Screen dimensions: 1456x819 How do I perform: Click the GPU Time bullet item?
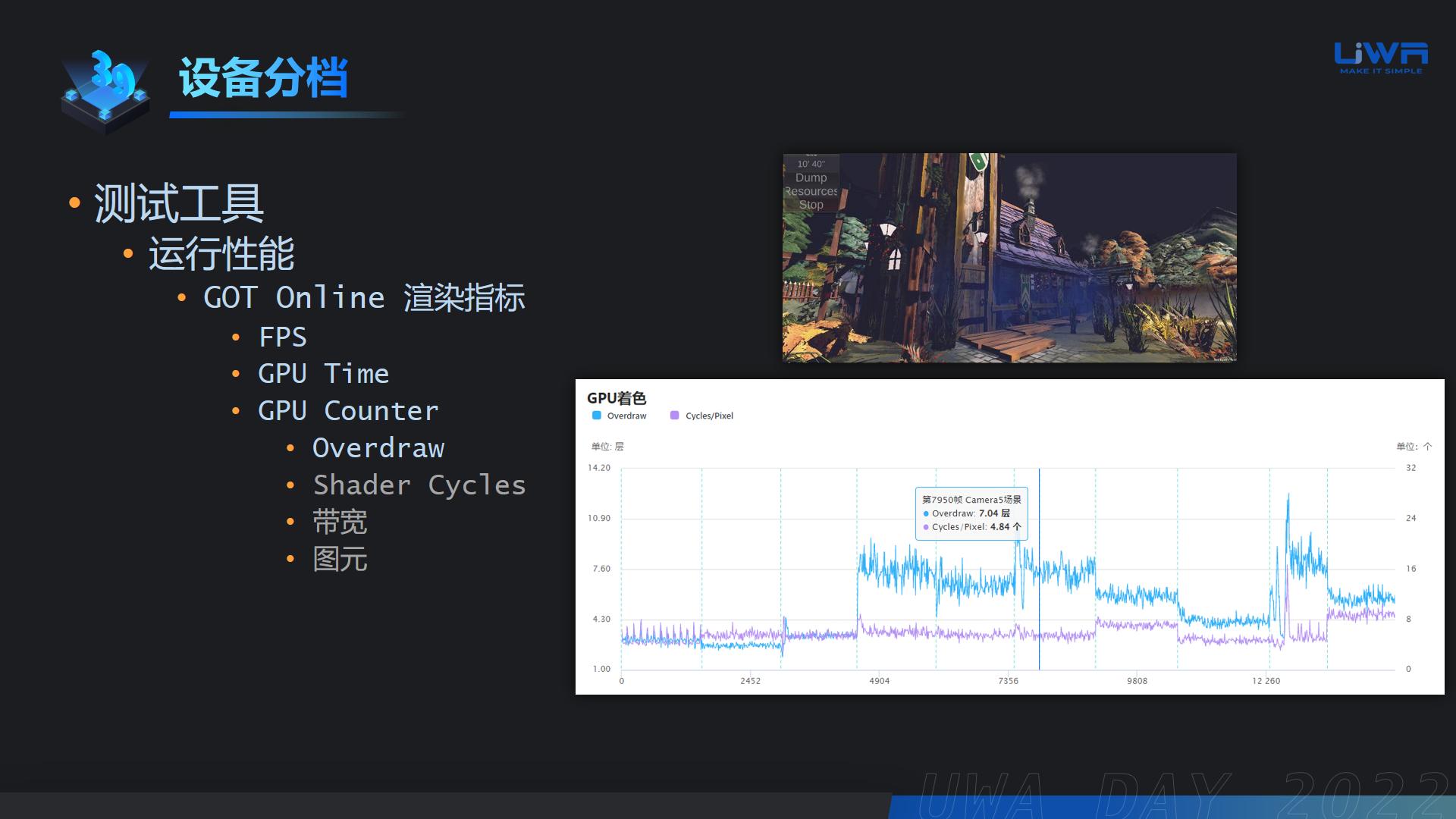pyautogui.click(x=324, y=374)
